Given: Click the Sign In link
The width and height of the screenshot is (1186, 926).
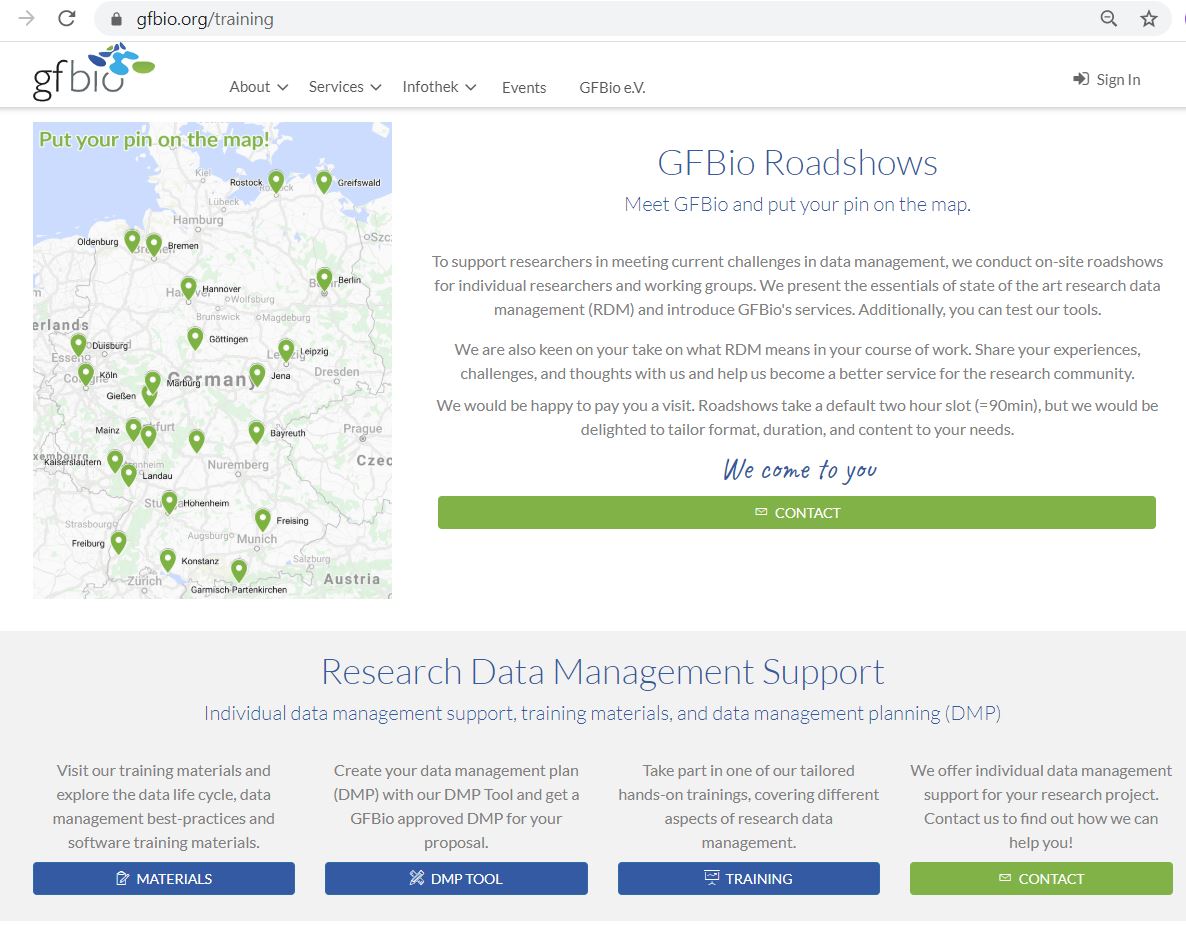Looking at the screenshot, I should pos(1107,79).
